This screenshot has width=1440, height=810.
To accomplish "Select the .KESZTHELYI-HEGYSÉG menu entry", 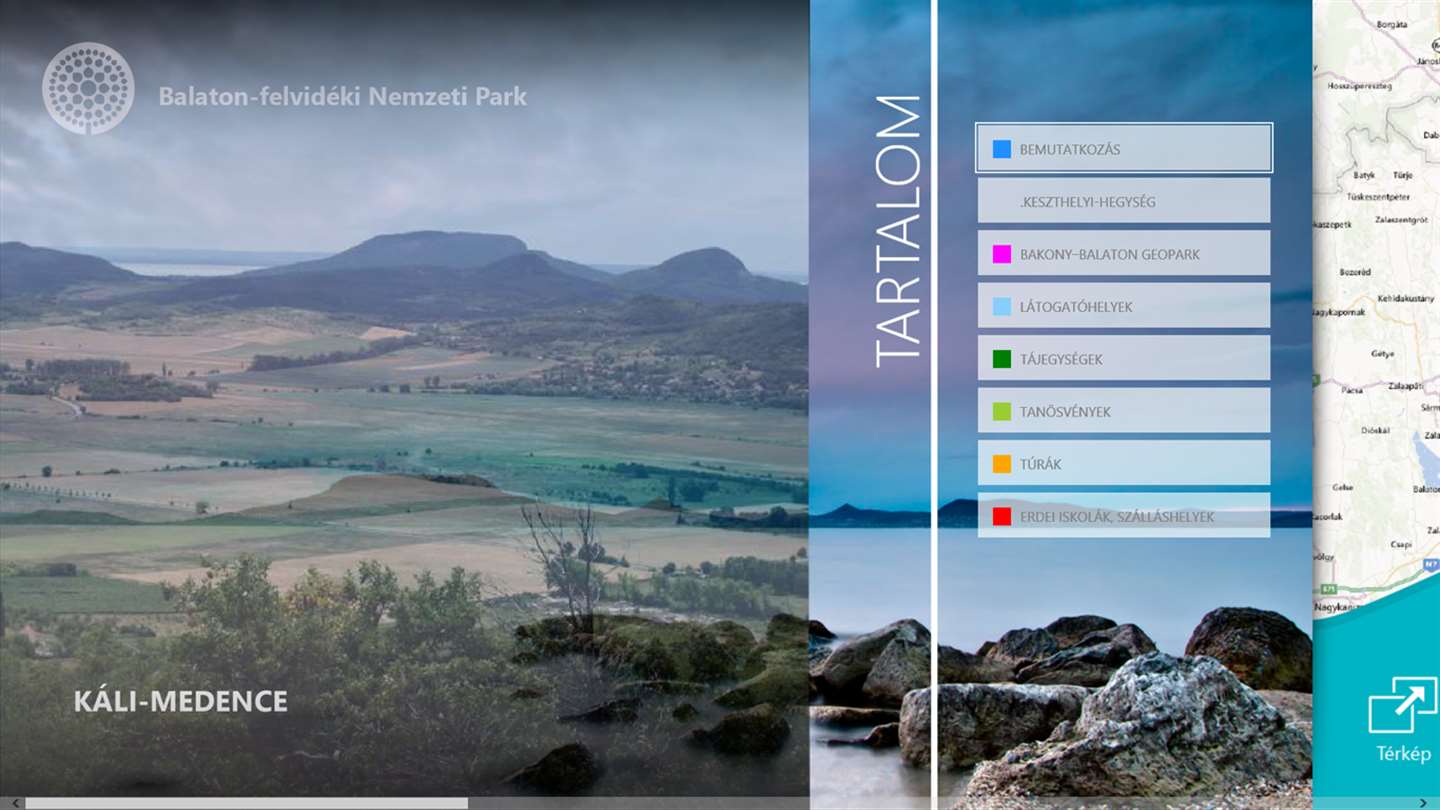I will coord(1124,201).
